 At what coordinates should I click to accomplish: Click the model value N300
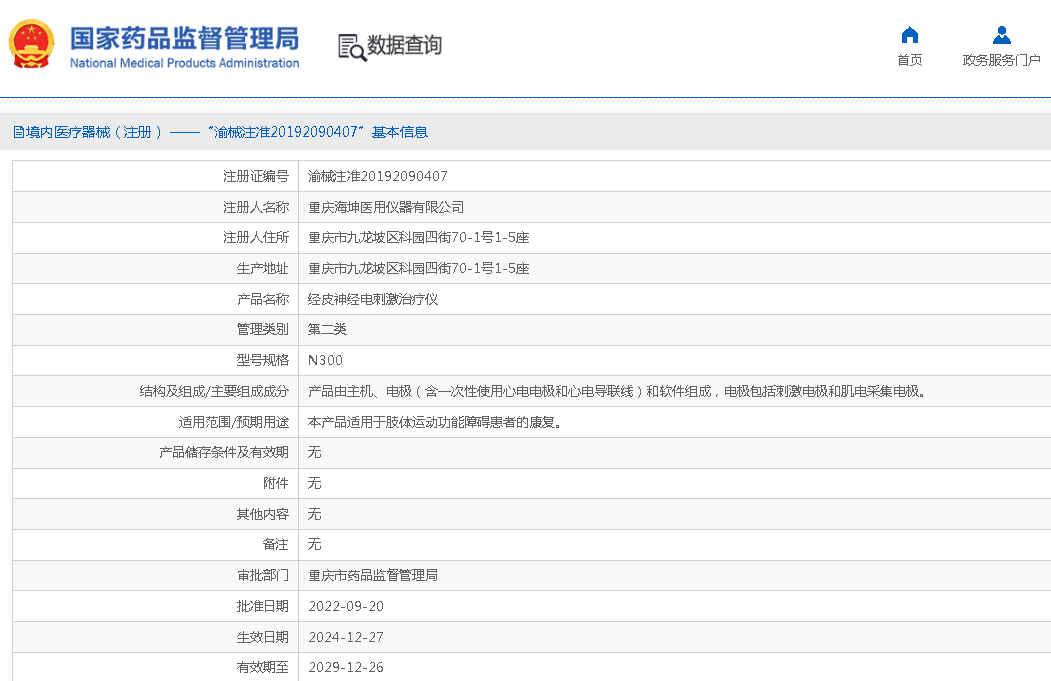click(x=325, y=360)
